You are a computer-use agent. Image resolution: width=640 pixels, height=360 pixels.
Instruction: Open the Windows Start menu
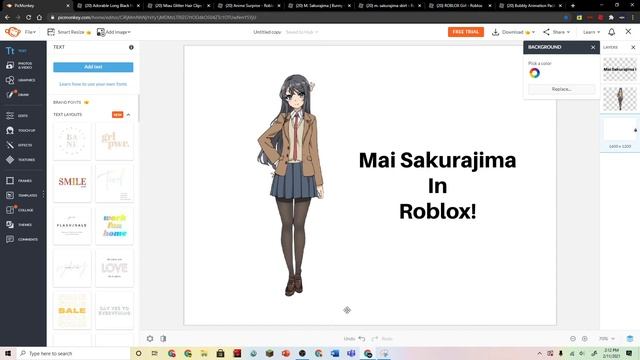[x=8, y=353]
